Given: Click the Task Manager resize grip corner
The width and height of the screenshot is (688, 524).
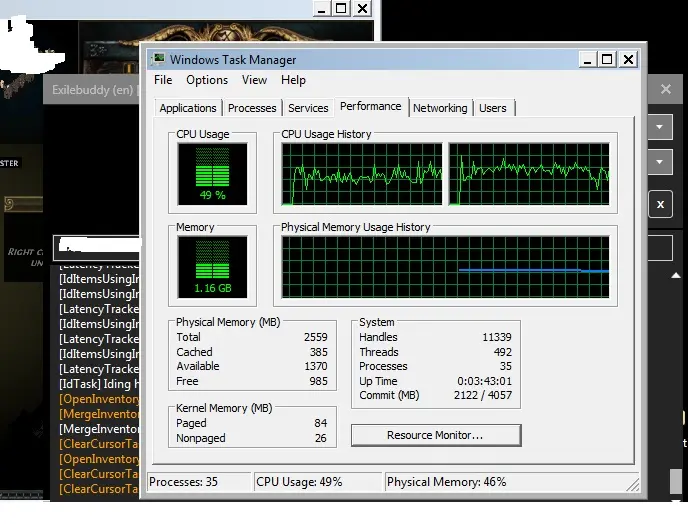Looking at the screenshot, I should [x=633, y=485].
